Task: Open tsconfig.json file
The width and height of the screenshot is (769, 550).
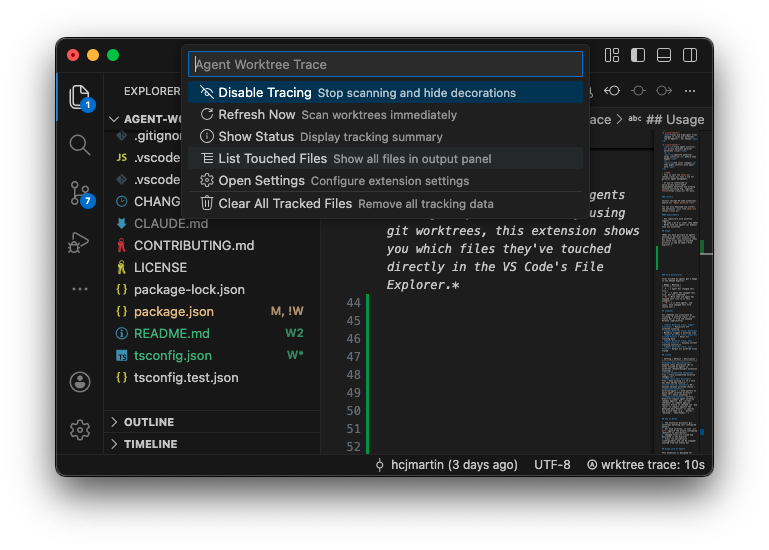Action: tap(212, 356)
